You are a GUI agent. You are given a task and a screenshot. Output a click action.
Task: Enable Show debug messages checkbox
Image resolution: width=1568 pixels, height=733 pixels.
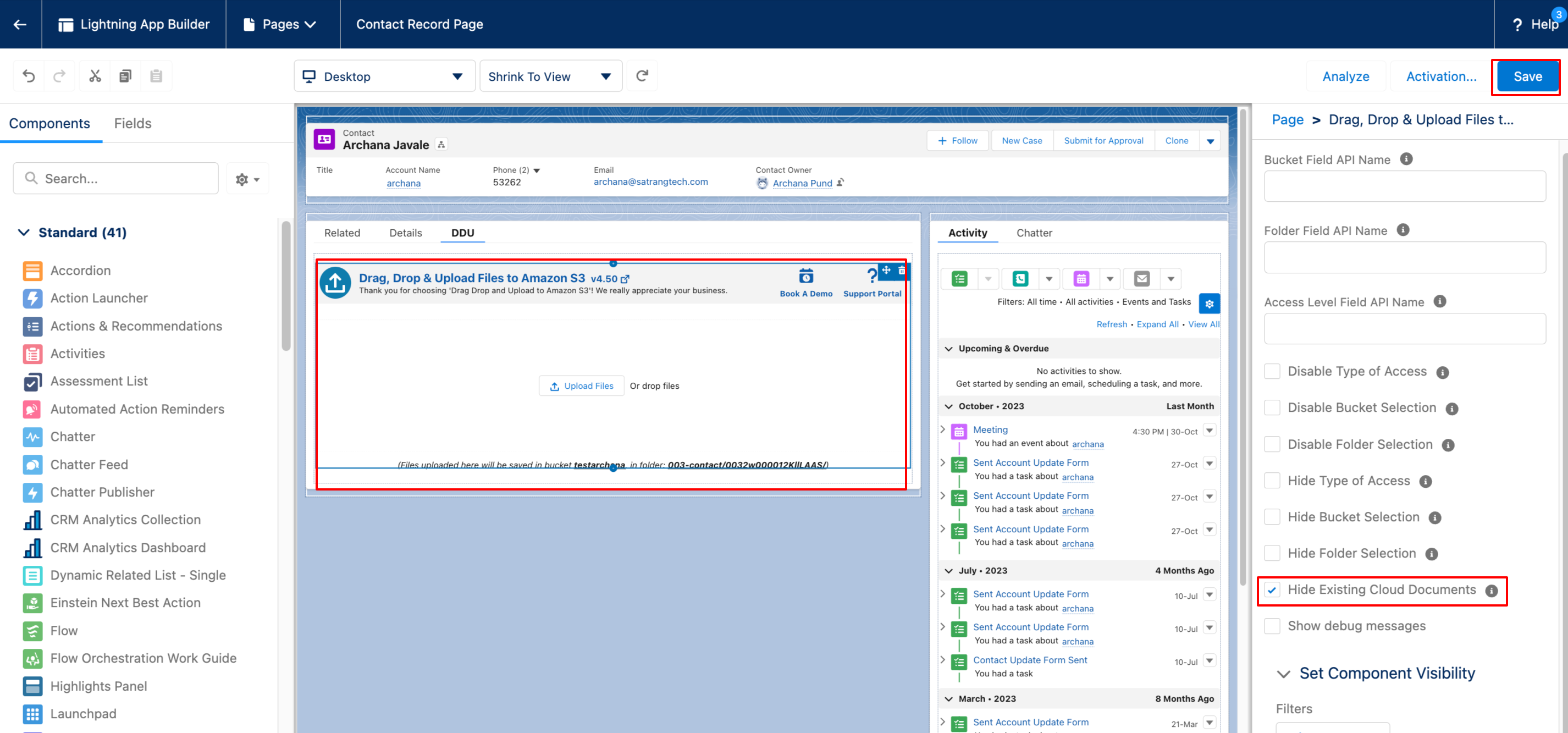point(1272,626)
